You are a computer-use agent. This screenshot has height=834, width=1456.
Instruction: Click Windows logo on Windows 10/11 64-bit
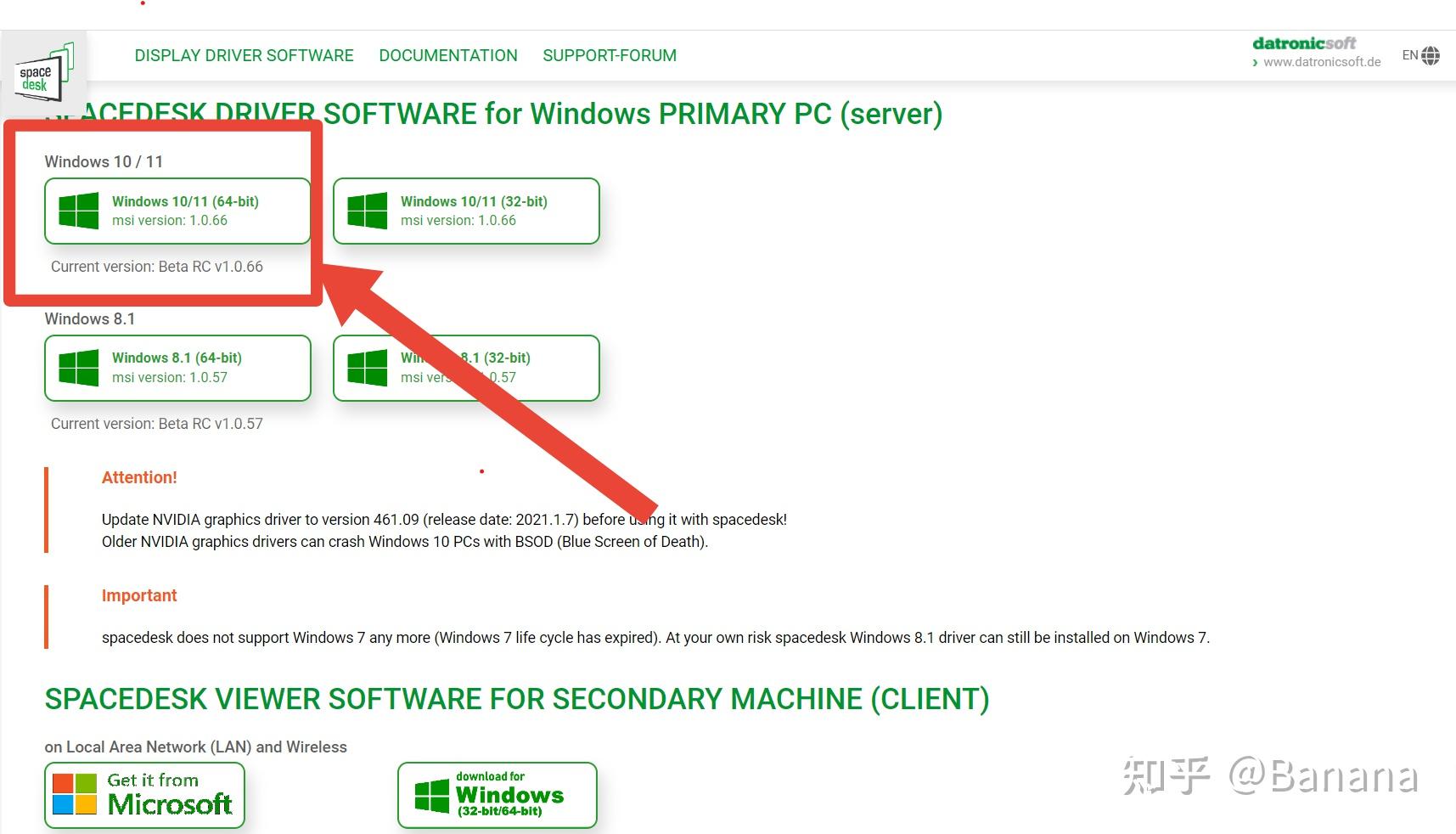click(x=79, y=211)
